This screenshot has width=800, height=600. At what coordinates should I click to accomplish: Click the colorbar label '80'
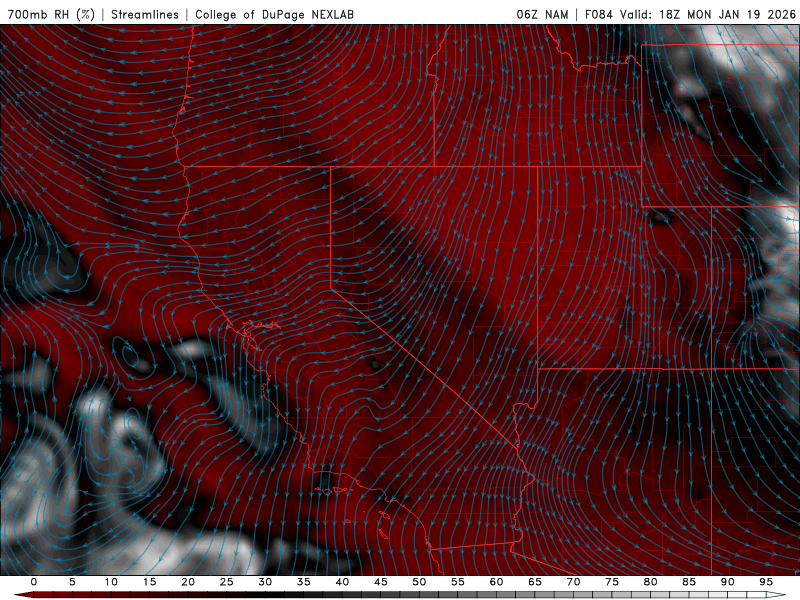(x=651, y=582)
